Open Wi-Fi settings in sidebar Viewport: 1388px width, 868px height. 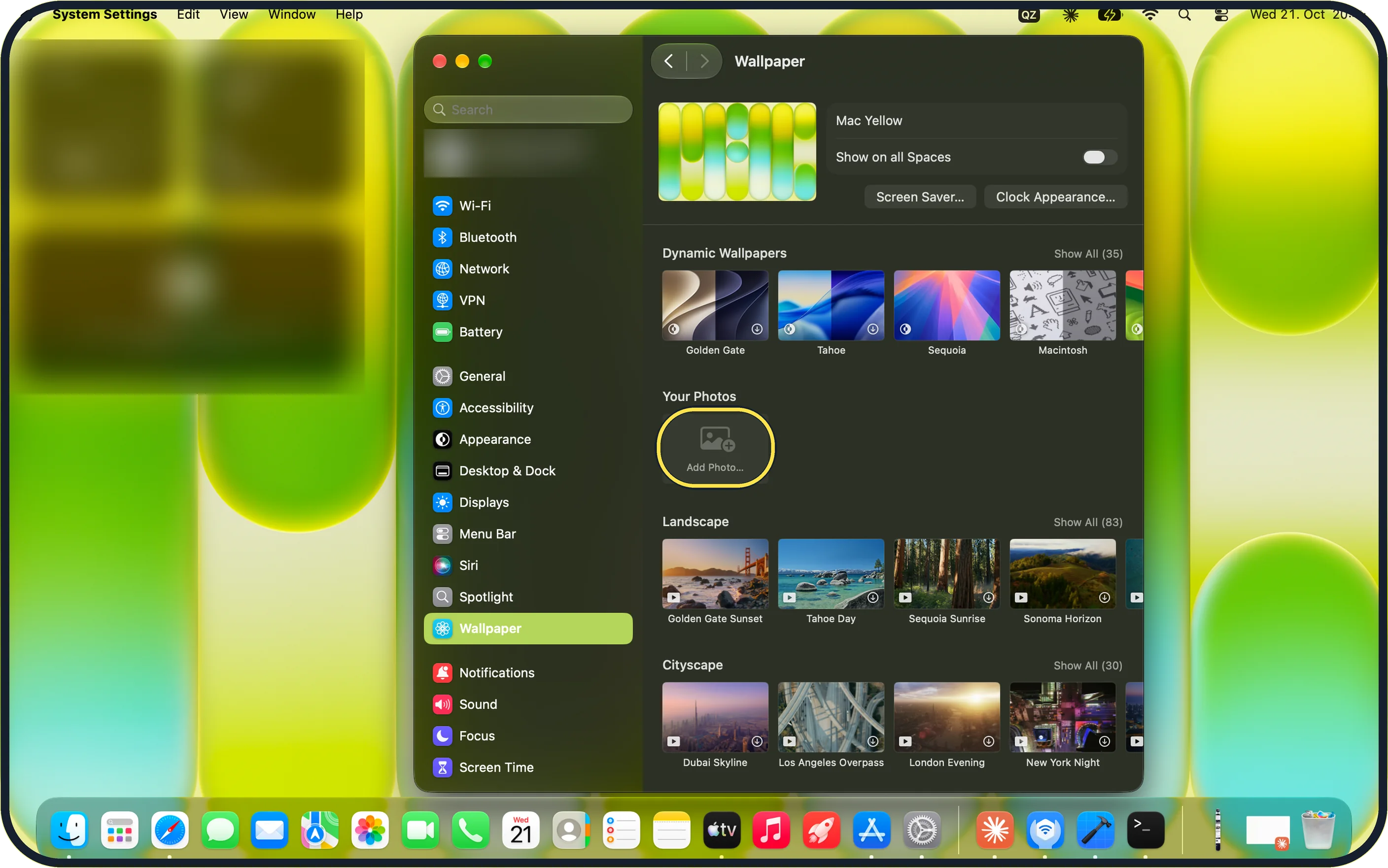click(528, 205)
